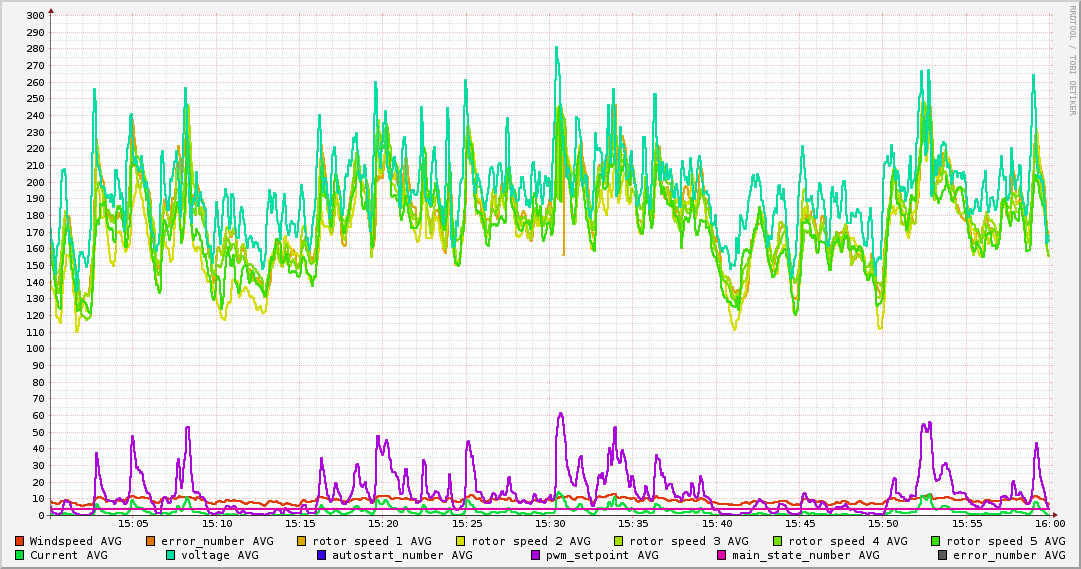Screen dimensions: 1081x569
Task: Click the 0 value on the y-axis
Action: pyautogui.click(x=42, y=516)
